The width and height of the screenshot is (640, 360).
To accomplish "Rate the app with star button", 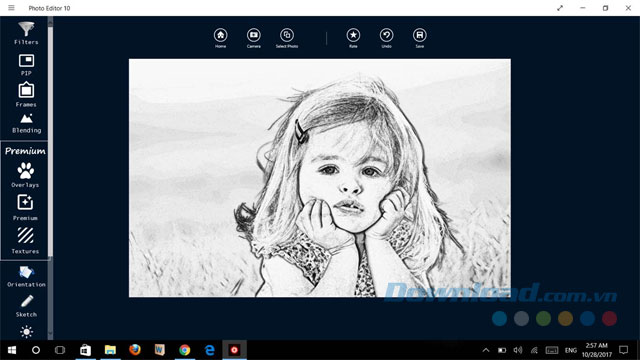I will 353,38.
